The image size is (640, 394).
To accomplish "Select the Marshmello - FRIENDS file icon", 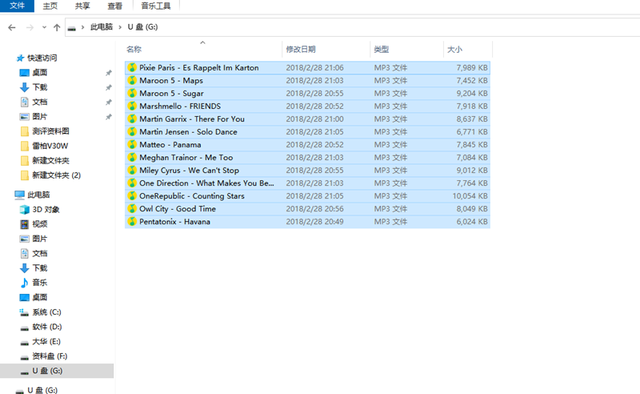I will (132, 106).
